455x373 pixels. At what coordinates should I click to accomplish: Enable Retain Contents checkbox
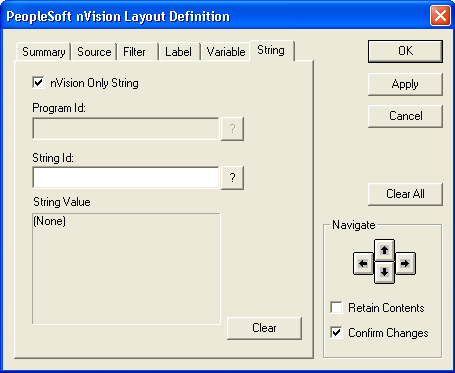(336, 307)
